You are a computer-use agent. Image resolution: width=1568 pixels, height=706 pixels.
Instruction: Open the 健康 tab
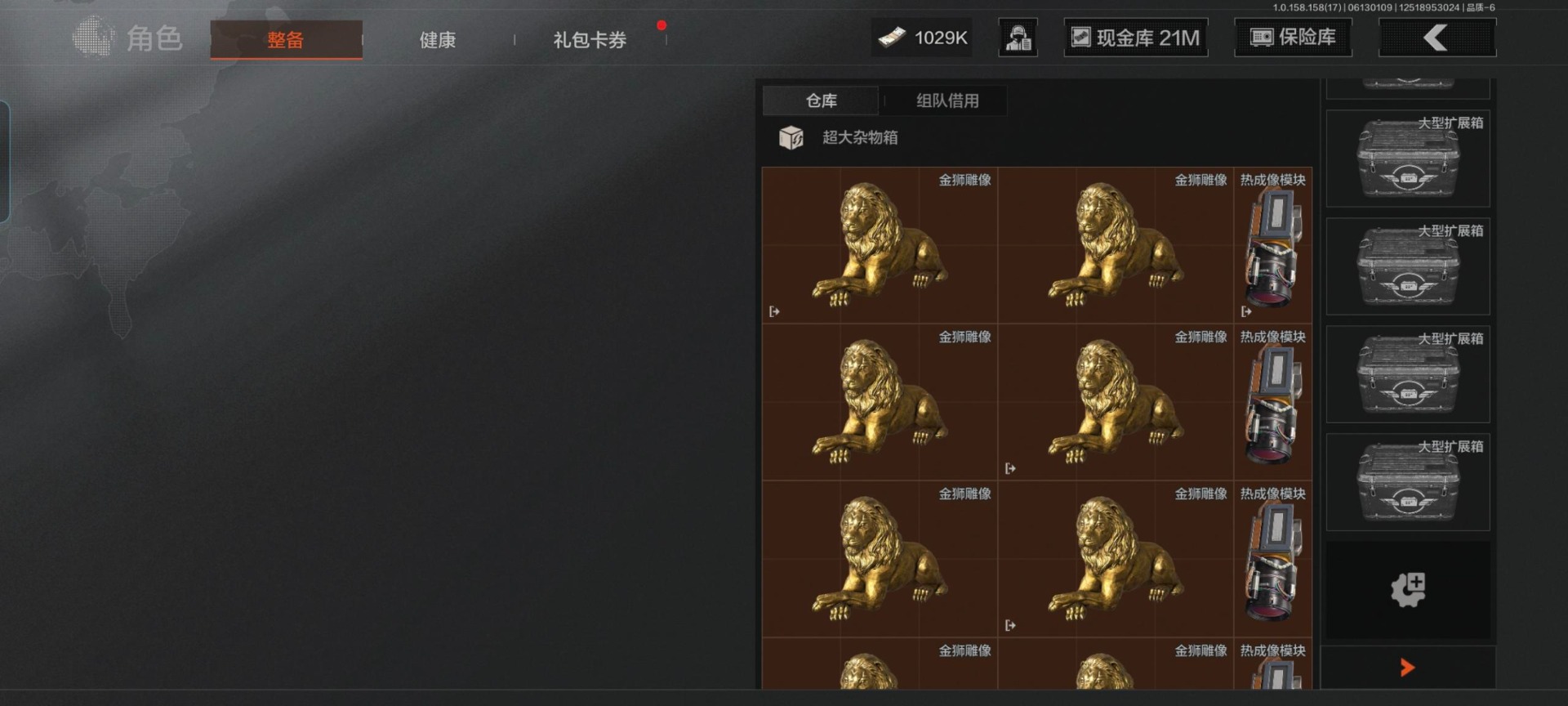point(438,39)
